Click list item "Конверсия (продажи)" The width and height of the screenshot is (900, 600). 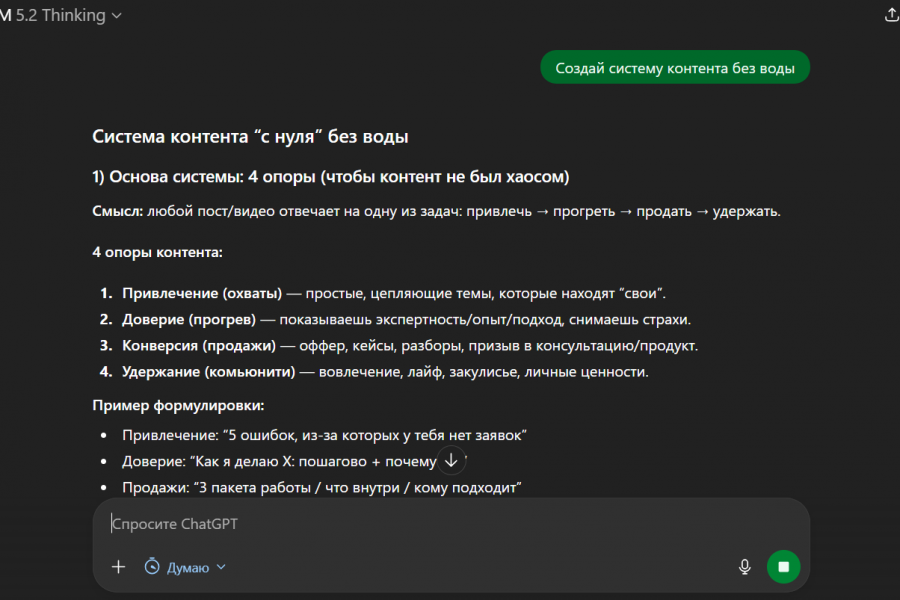[199, 346]
